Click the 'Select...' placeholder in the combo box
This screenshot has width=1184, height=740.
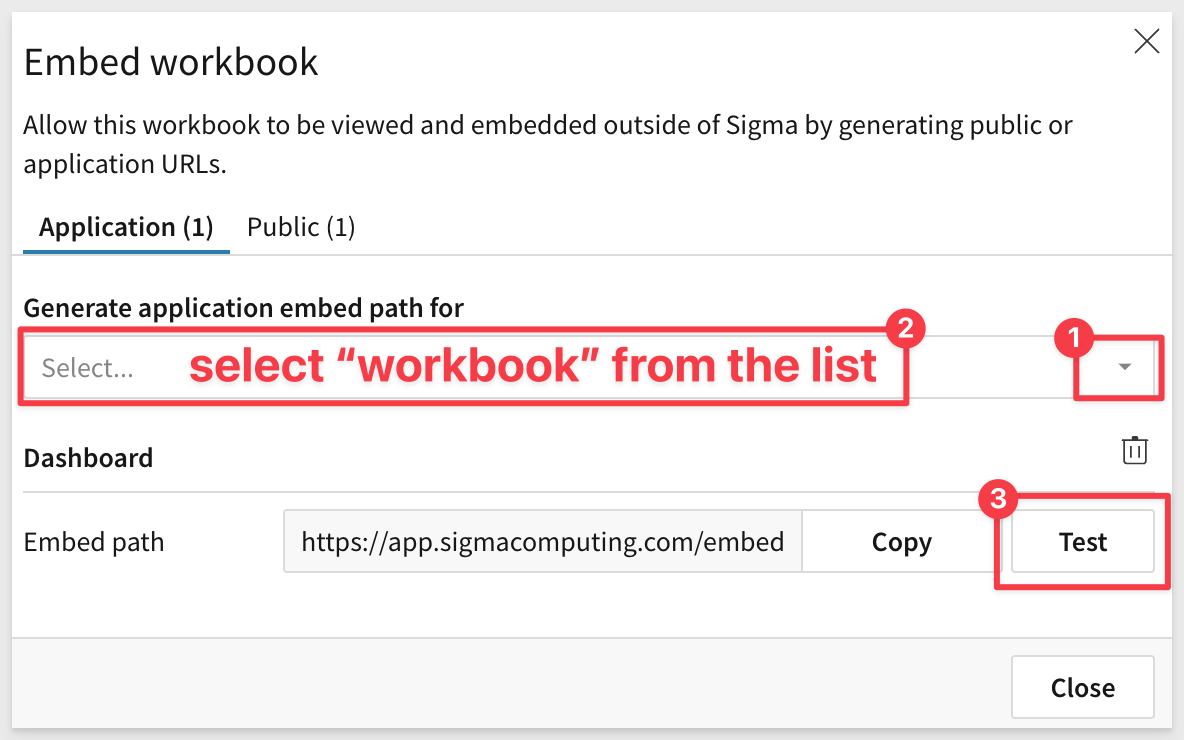[x=88, y=368]
